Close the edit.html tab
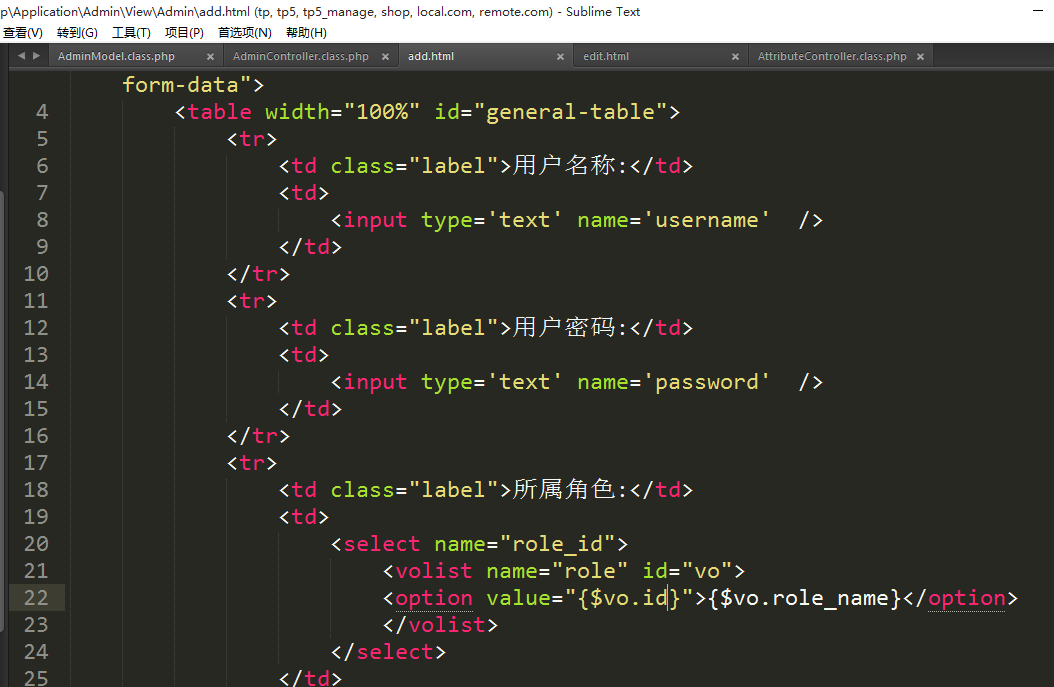This screenshot has width=1054, height=687. click(x=735, y=57)
